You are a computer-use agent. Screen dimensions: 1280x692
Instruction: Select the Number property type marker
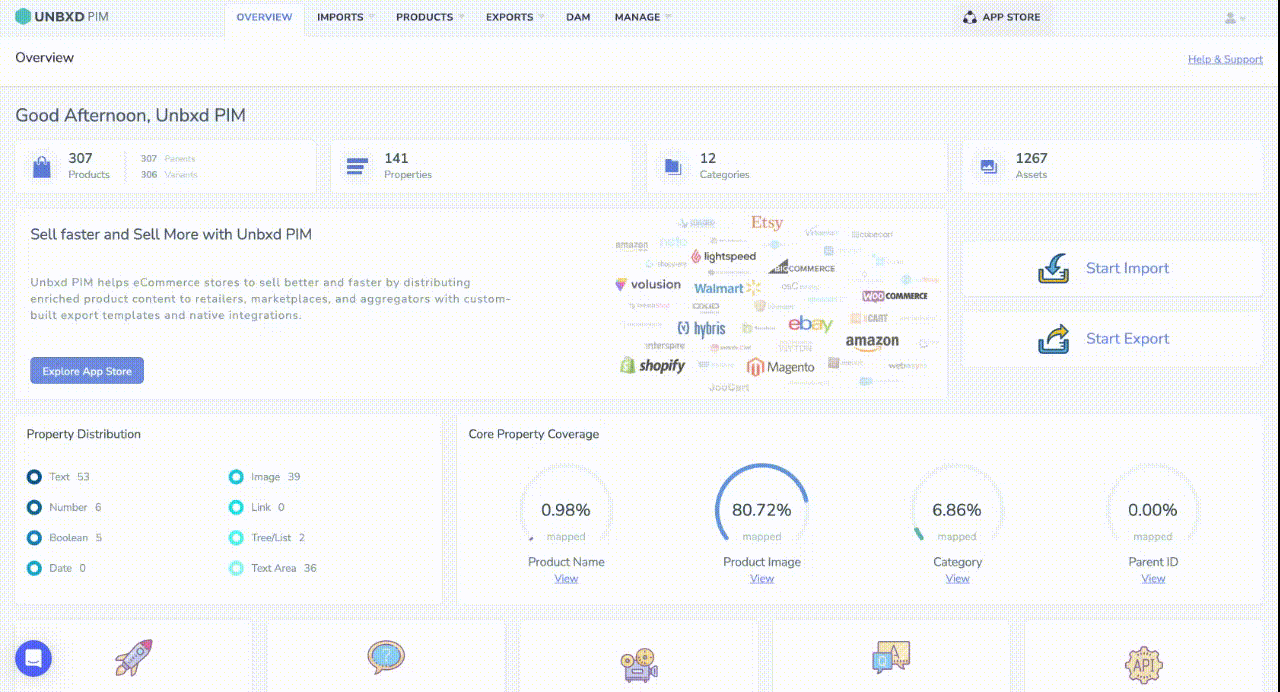35,507
